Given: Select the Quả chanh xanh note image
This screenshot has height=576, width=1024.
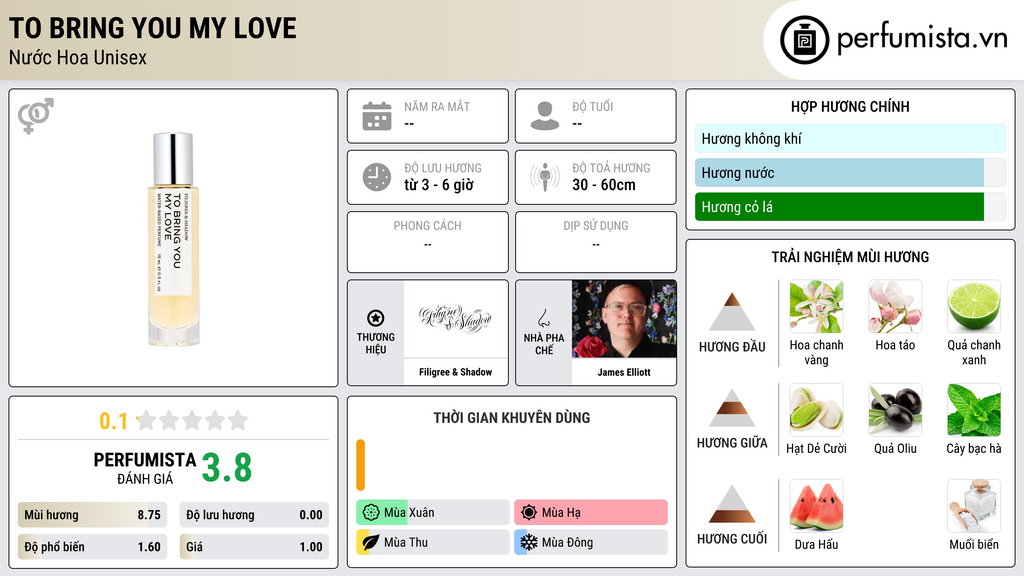Looking at the screenshot, I should pos(974,307).
